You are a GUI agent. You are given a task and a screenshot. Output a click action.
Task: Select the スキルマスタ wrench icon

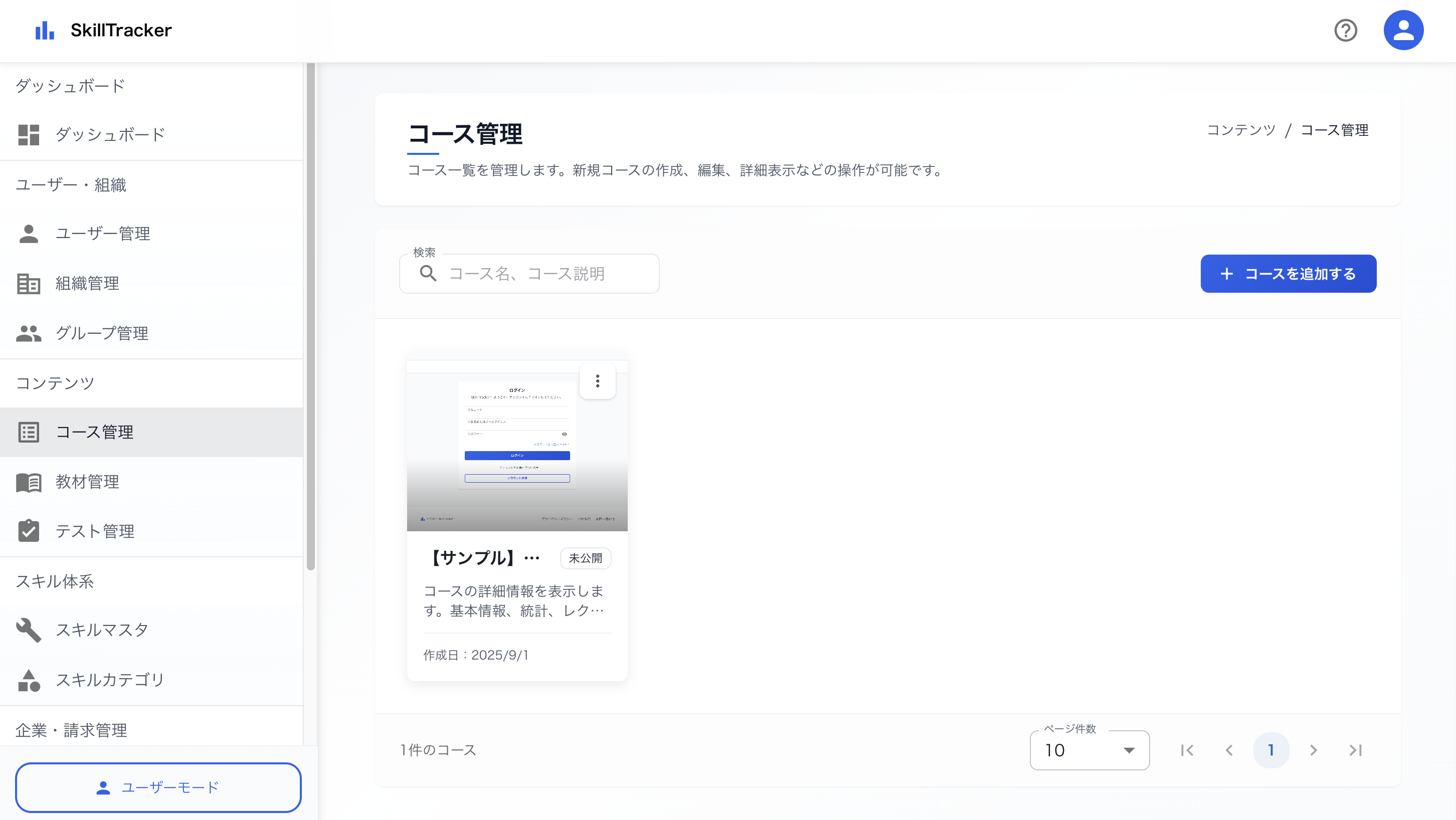[29, 630]
